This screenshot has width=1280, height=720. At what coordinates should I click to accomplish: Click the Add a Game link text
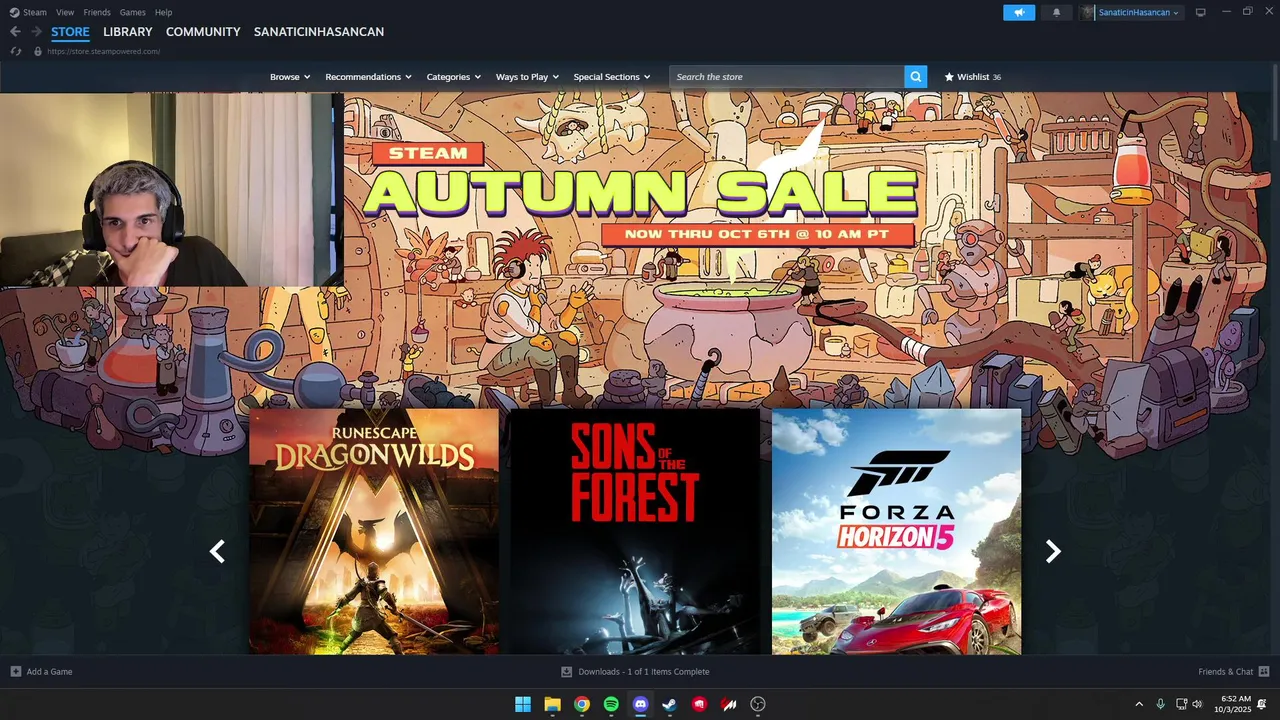(49, 672)
